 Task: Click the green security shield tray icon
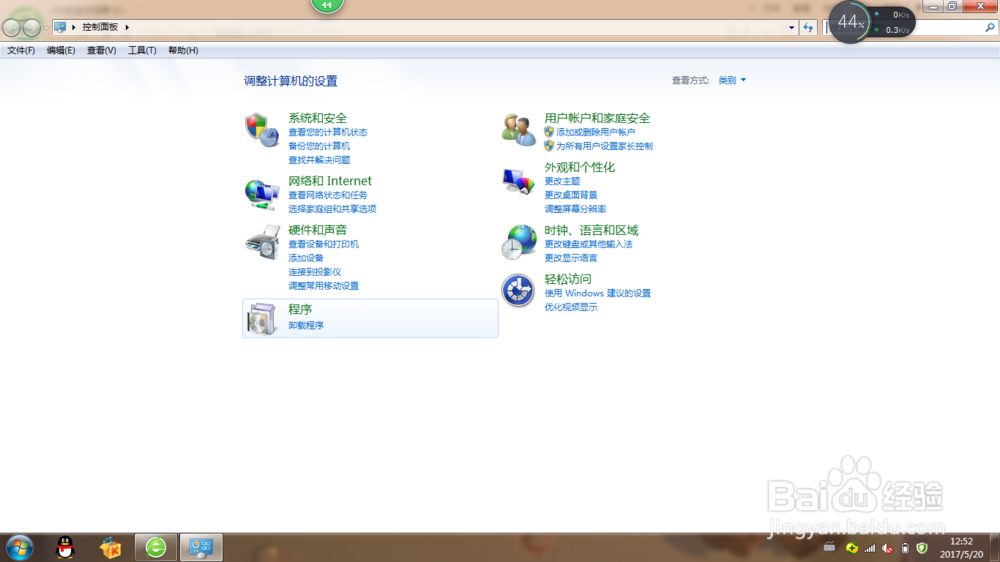pos(922,548)
